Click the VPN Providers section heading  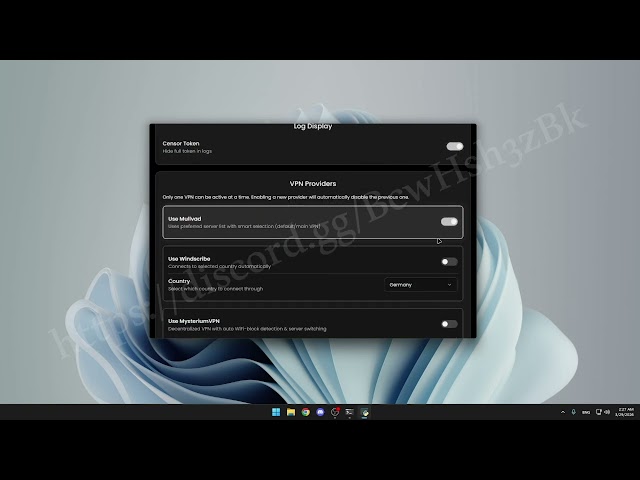[x=313, y=184]
